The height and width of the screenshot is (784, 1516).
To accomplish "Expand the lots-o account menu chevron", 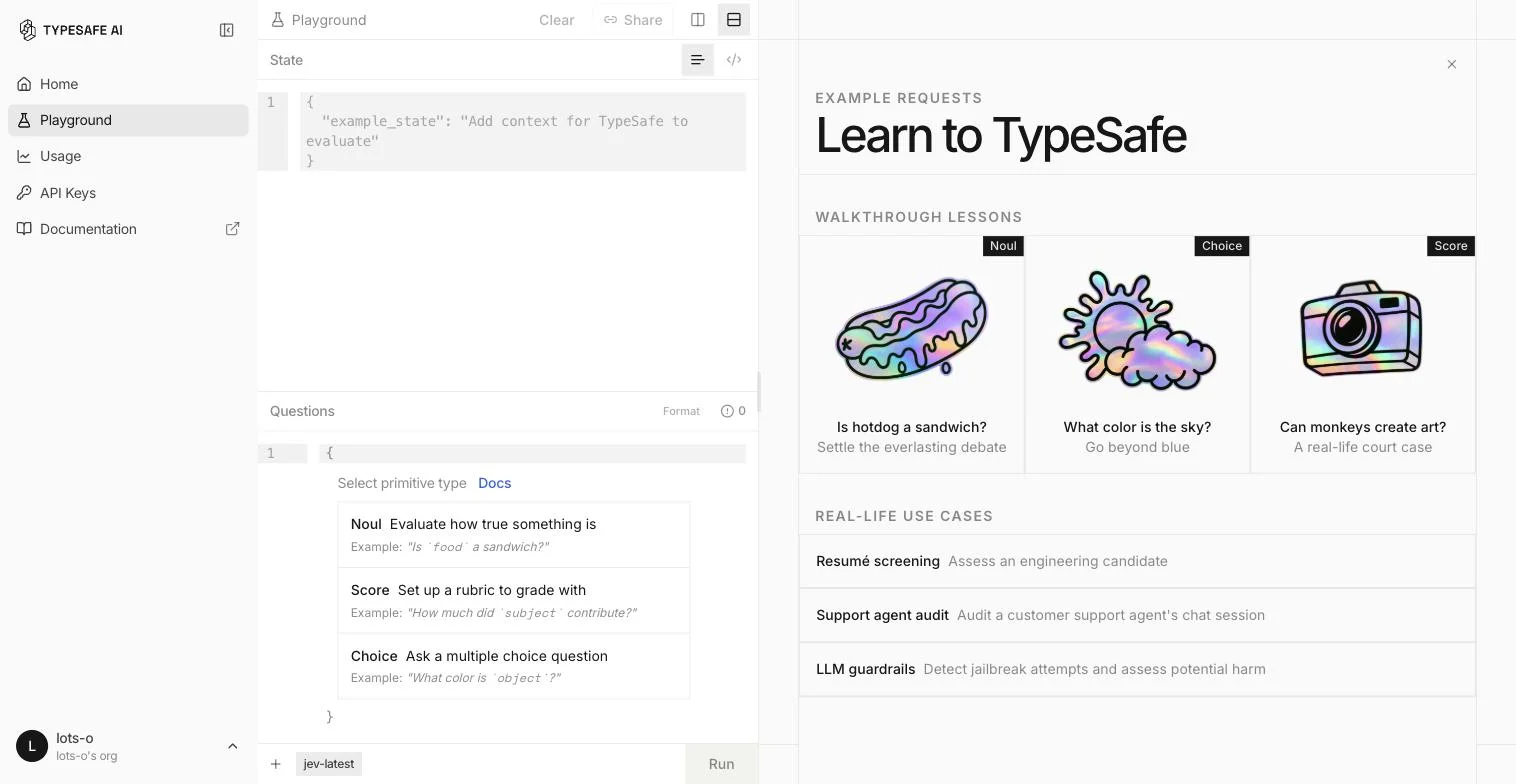I will pyautogui.click(x=232, y=746).
